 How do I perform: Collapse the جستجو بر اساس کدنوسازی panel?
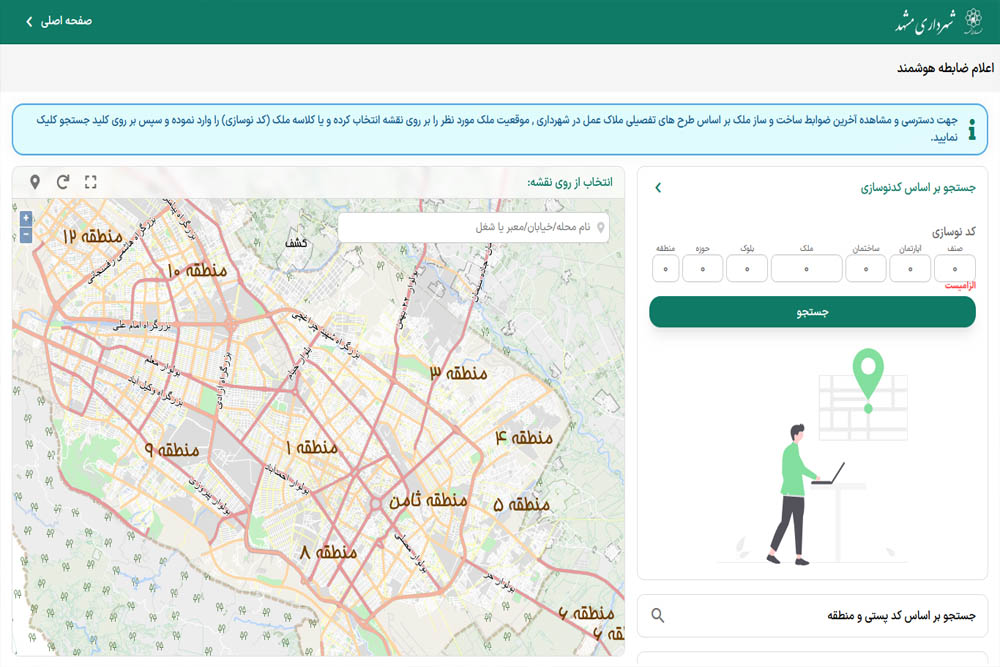click(657, 187)
